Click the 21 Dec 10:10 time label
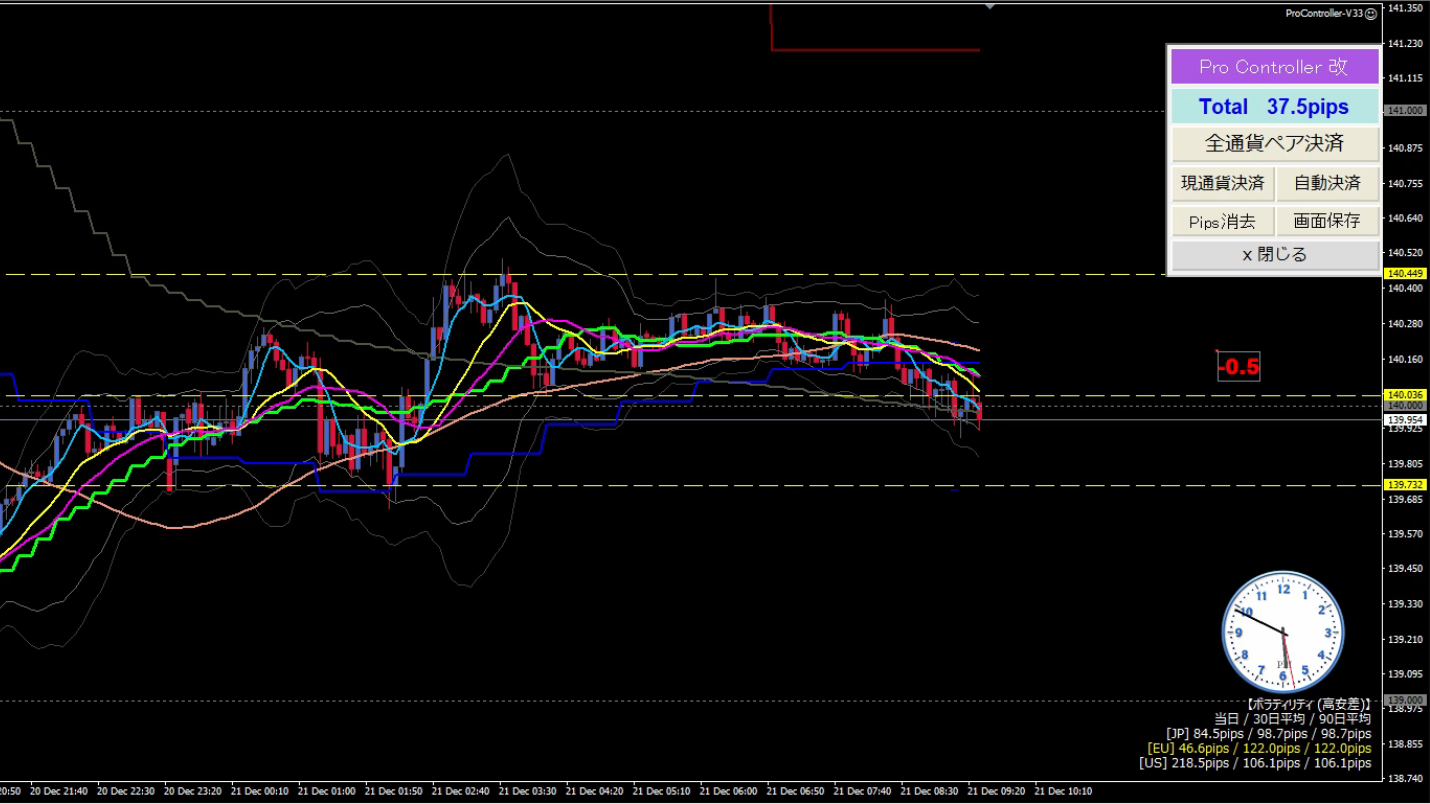 click(1064, 791)
